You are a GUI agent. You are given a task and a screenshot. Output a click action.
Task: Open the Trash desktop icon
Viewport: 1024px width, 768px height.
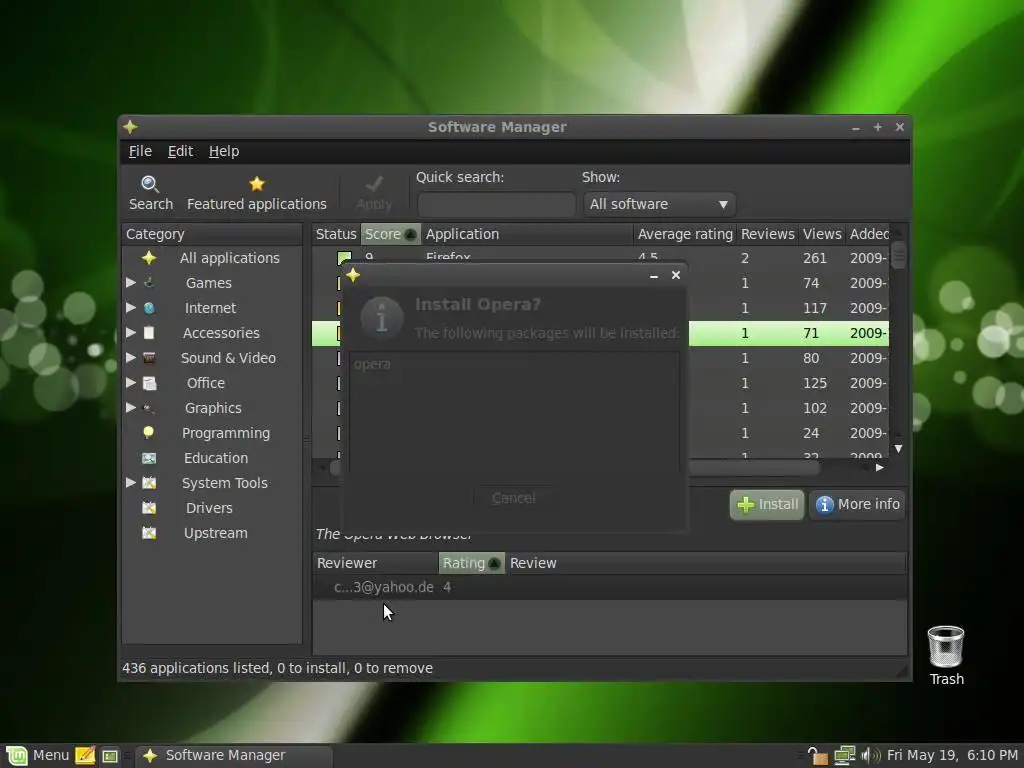(946, 647)
